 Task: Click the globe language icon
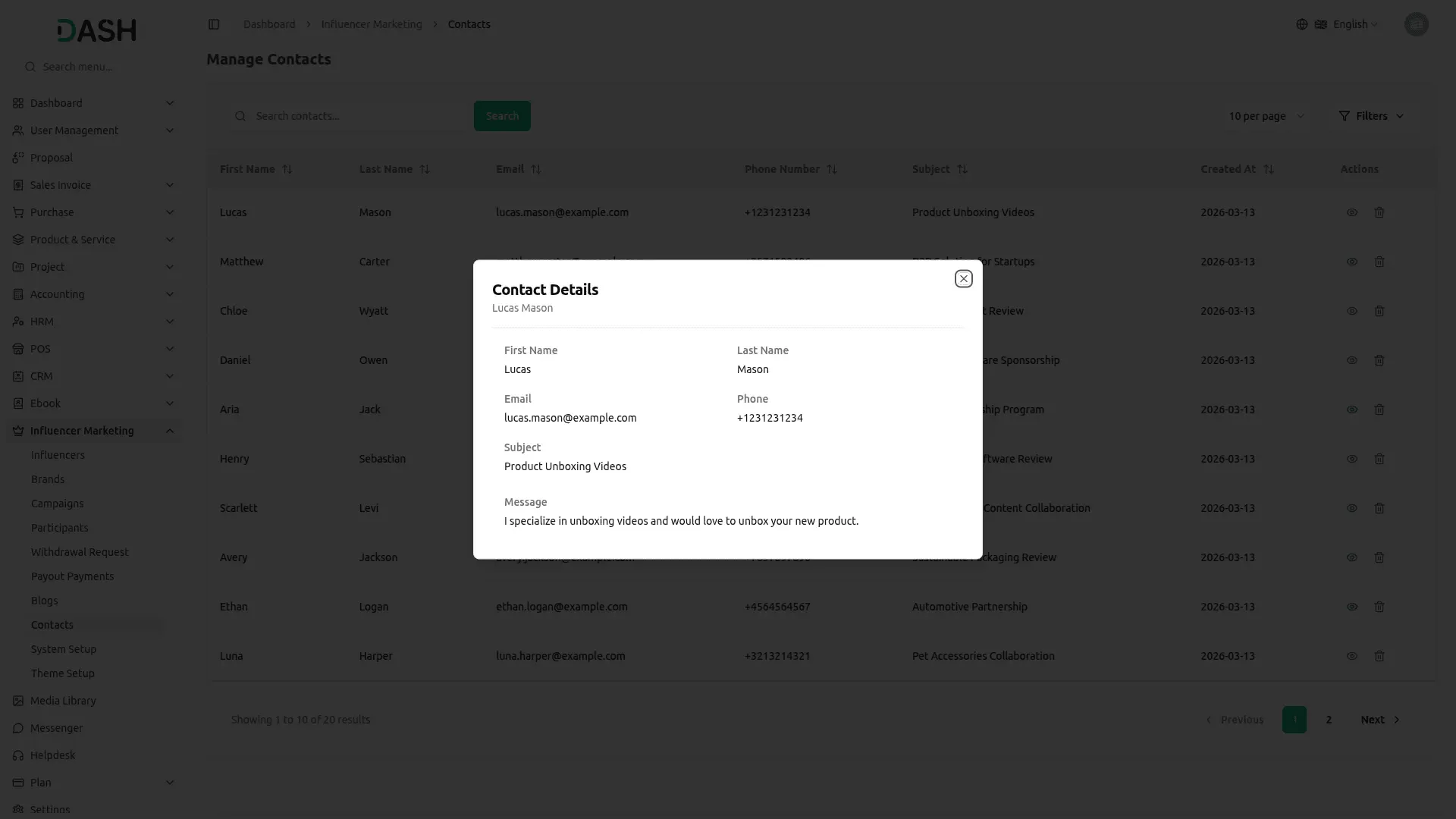(x=1302, y=24)
